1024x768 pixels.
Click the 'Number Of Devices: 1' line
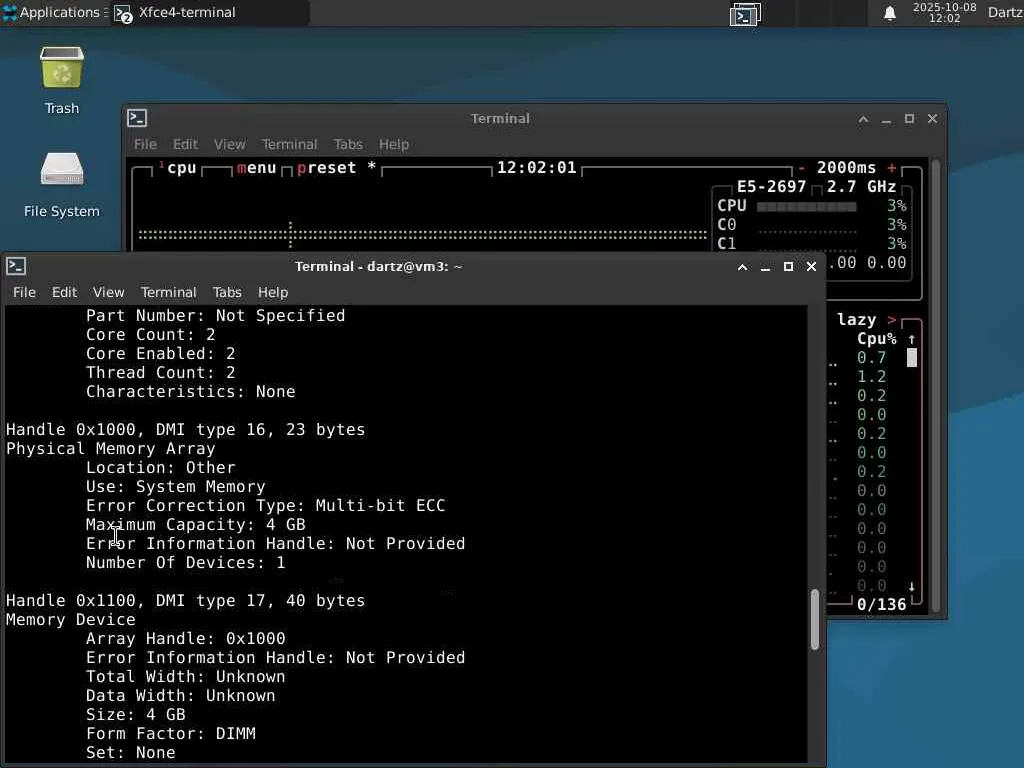pyautogui.click(x=185, y=562)
